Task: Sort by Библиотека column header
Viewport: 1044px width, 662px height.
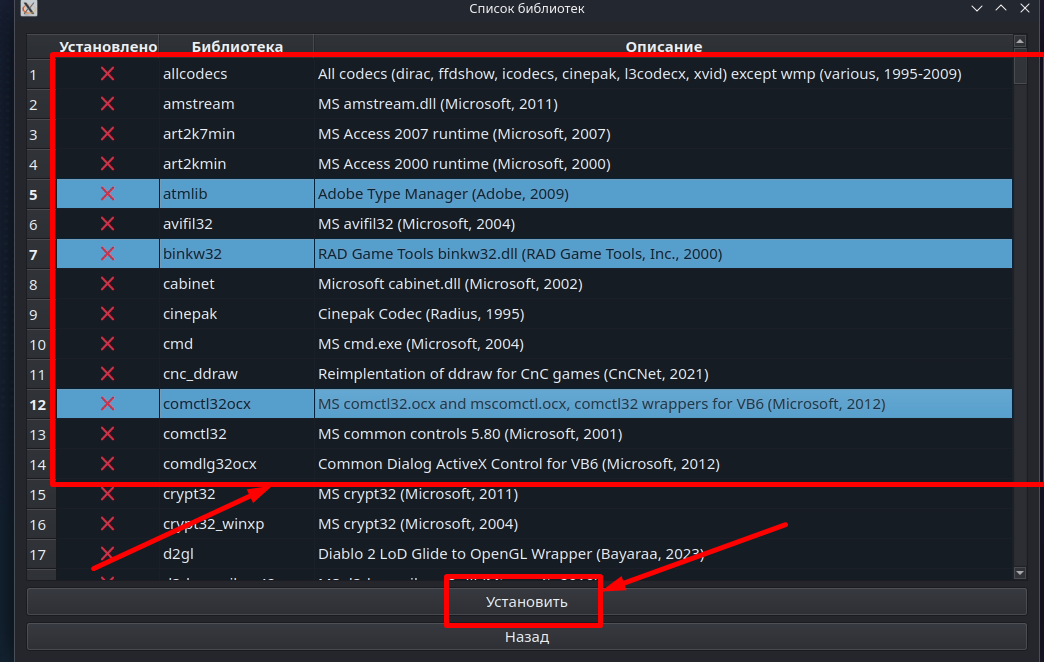Action: coord(237,47)
